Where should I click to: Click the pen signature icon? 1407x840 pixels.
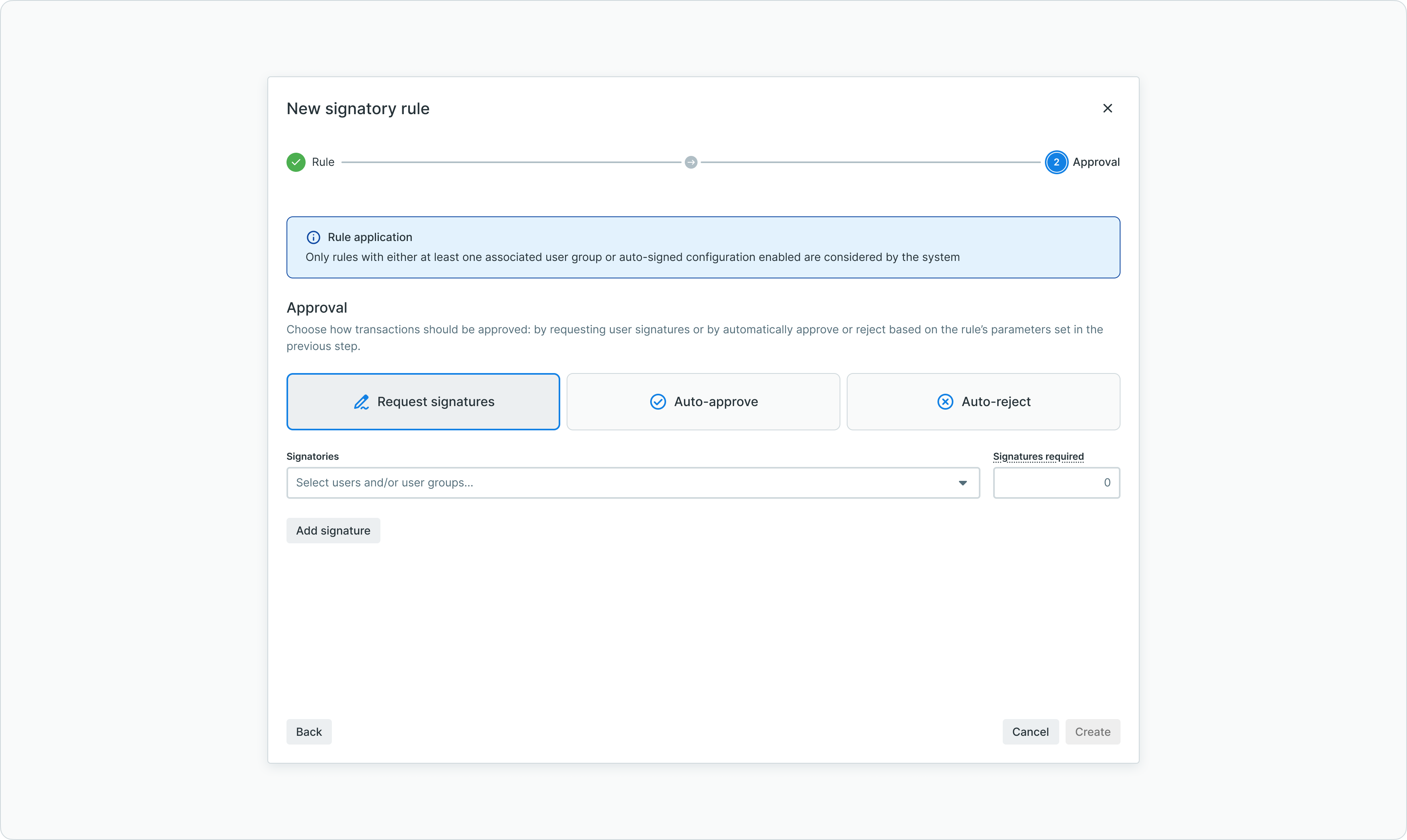[361, 402]
